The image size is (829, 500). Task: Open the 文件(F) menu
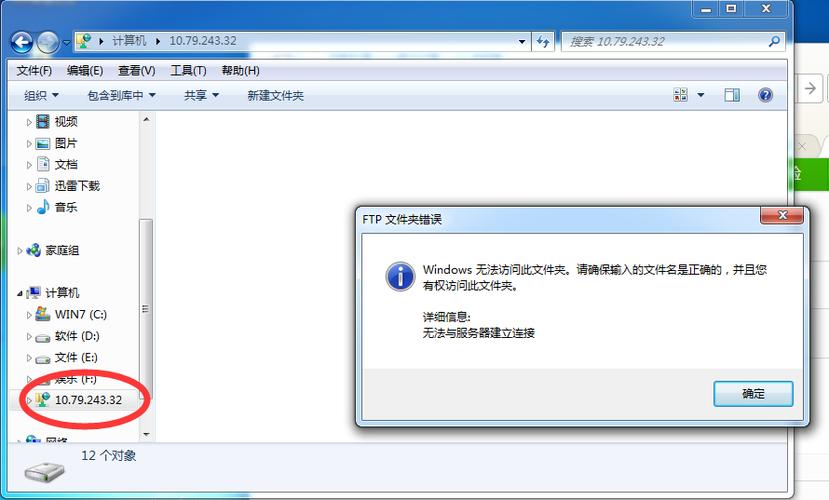[34, 70]
